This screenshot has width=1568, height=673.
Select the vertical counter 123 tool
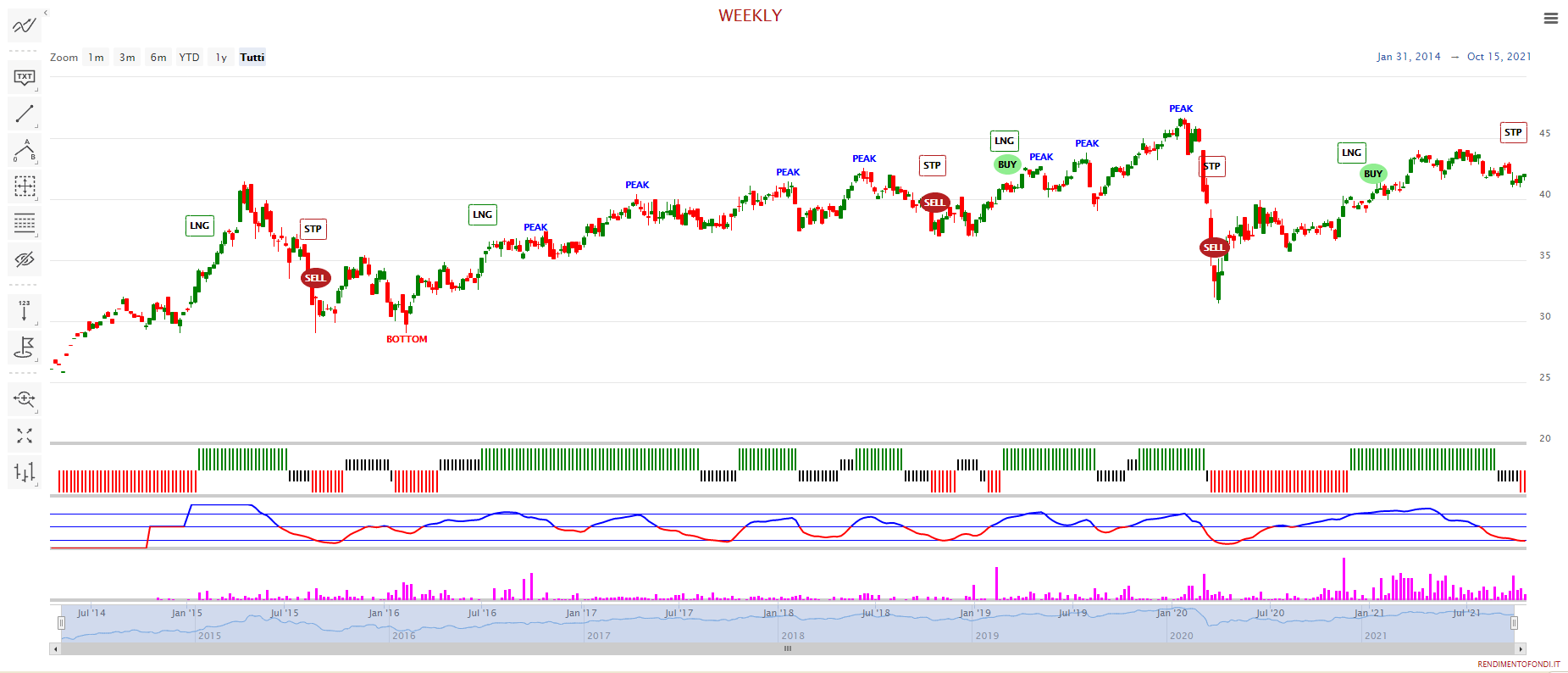24,311
